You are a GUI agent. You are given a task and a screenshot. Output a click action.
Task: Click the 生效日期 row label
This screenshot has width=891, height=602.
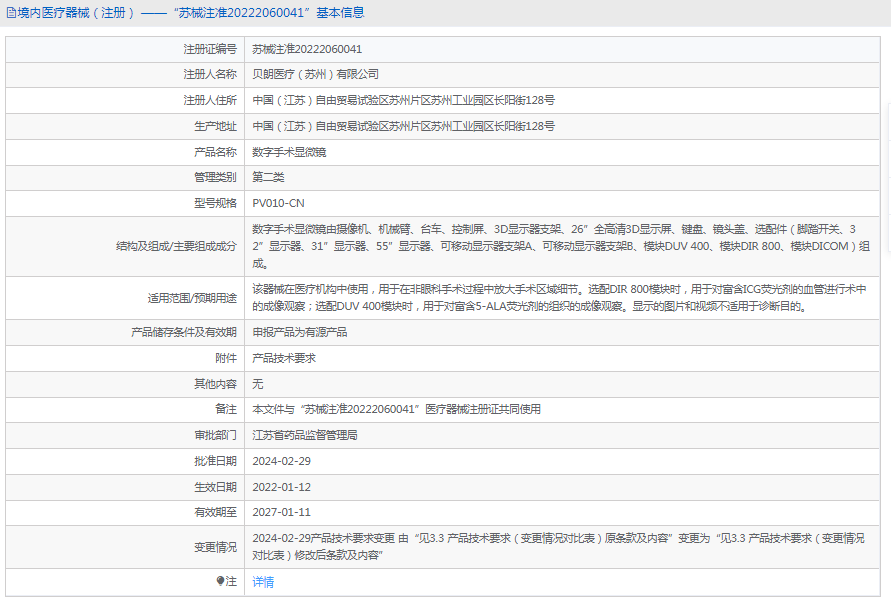tap(215, 487)
